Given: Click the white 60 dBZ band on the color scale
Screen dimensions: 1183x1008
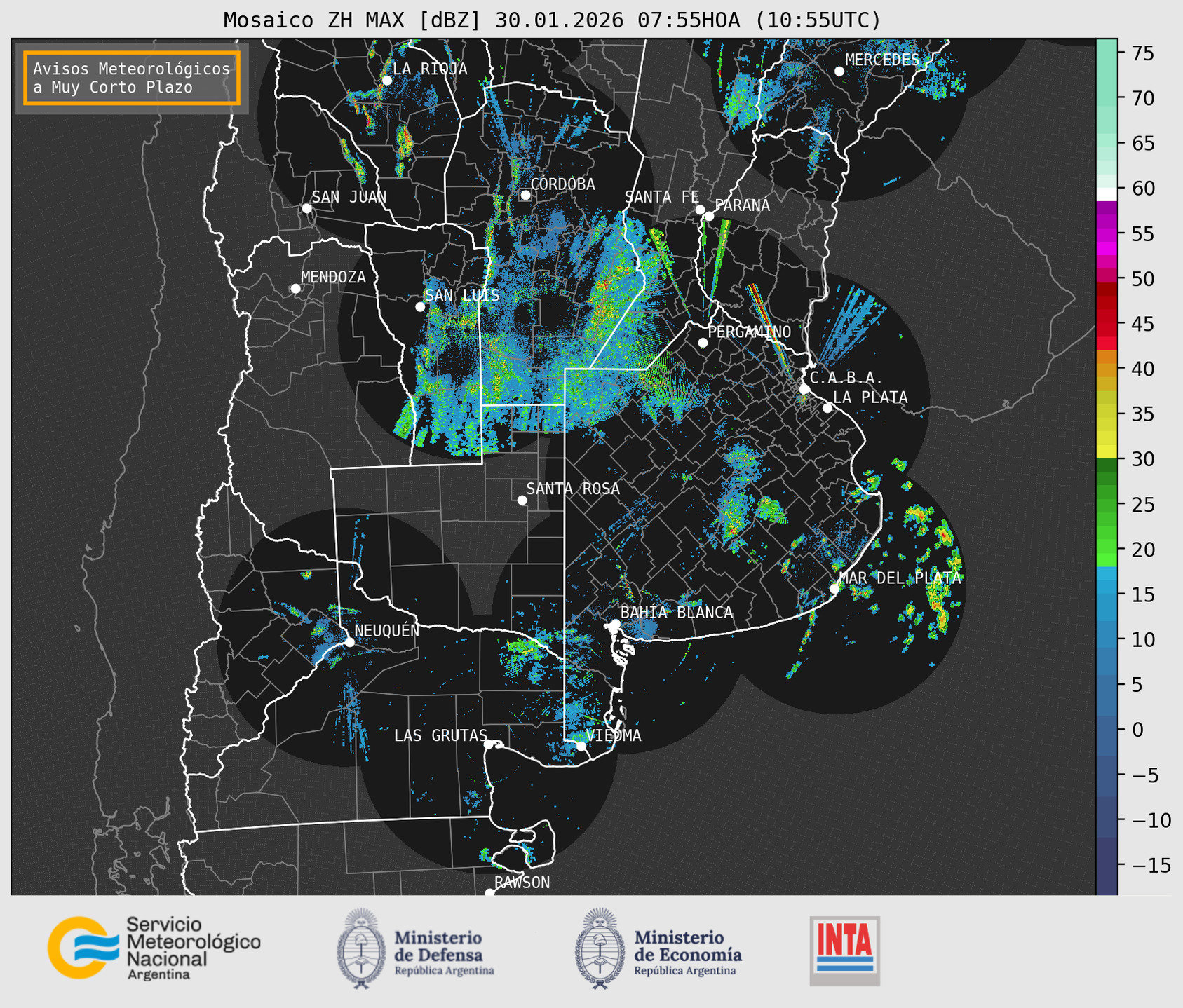Looking at the screenshot, I should [x=1107, y=194].
